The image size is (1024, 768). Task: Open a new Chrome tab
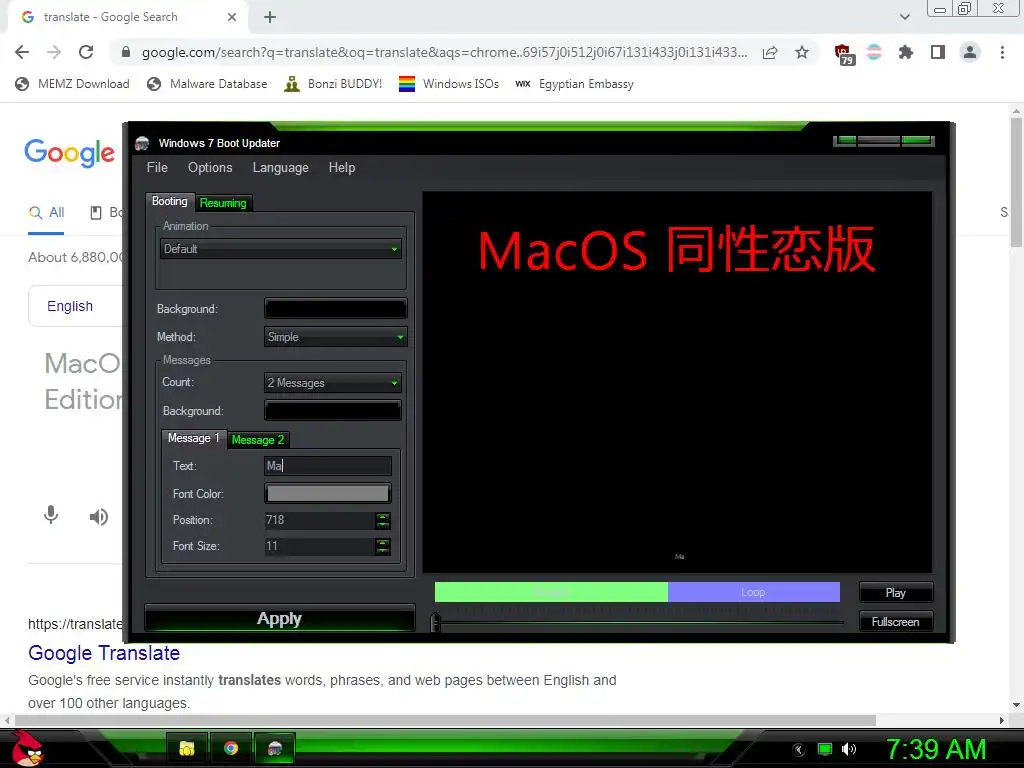click(x=270, y=18)
